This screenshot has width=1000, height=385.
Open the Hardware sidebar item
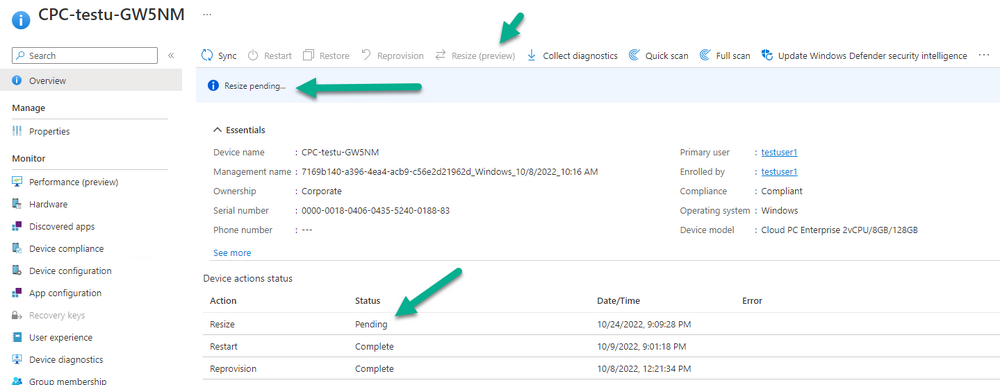coord(48,205)
